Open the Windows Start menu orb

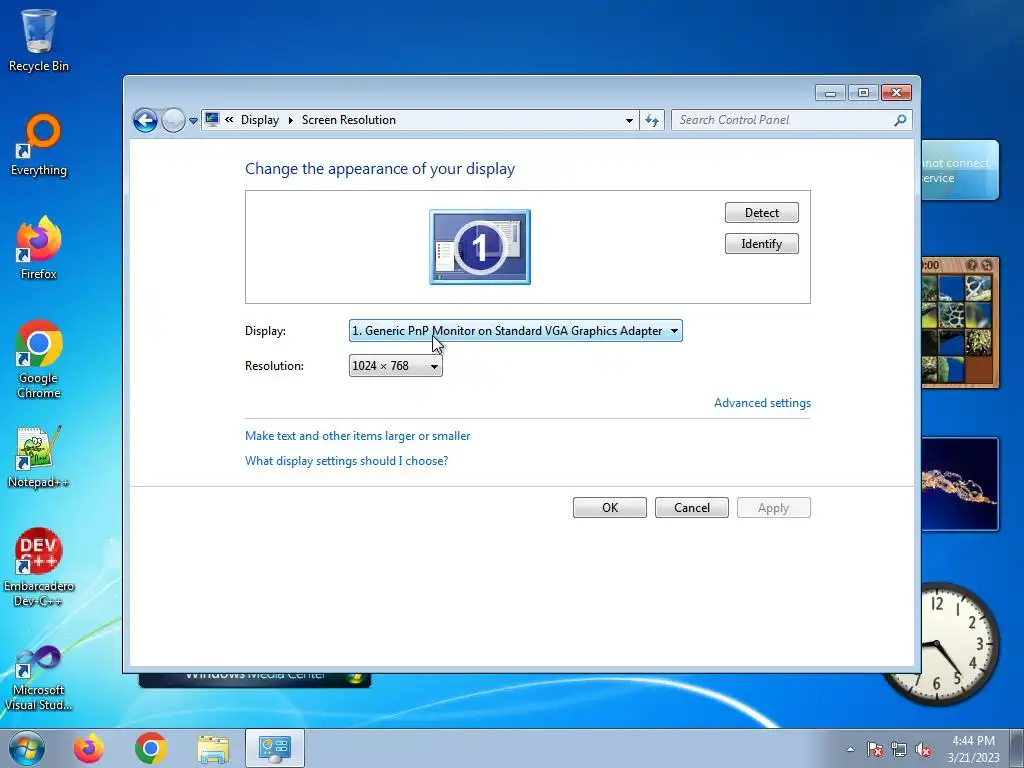(x=27, y=748)
